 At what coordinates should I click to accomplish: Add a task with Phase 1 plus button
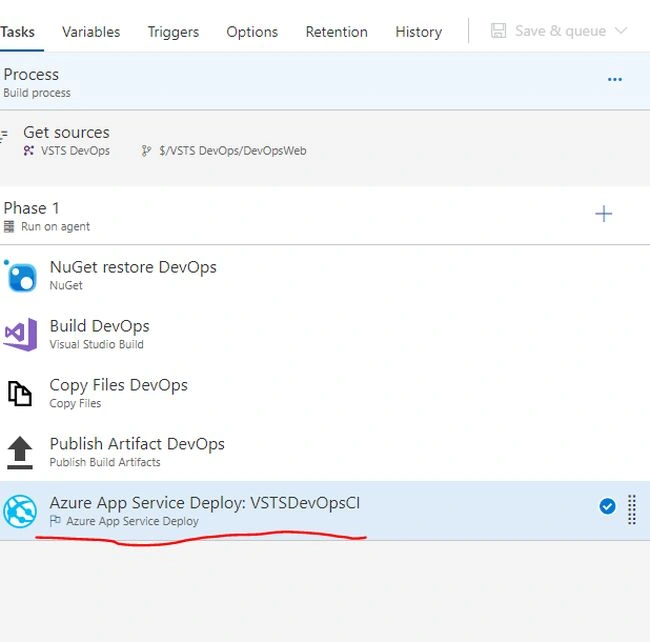pyautogui.click(x=604, y=214)
